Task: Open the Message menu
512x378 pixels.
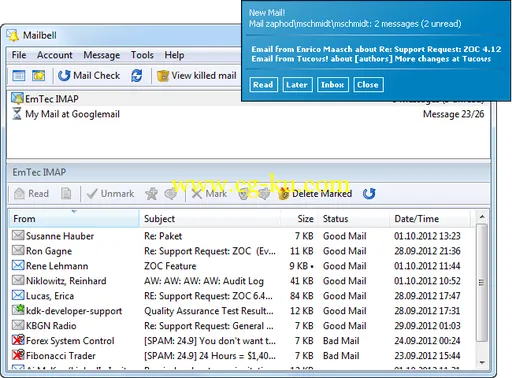Action: pyautogui.click(x=102, y=55)
